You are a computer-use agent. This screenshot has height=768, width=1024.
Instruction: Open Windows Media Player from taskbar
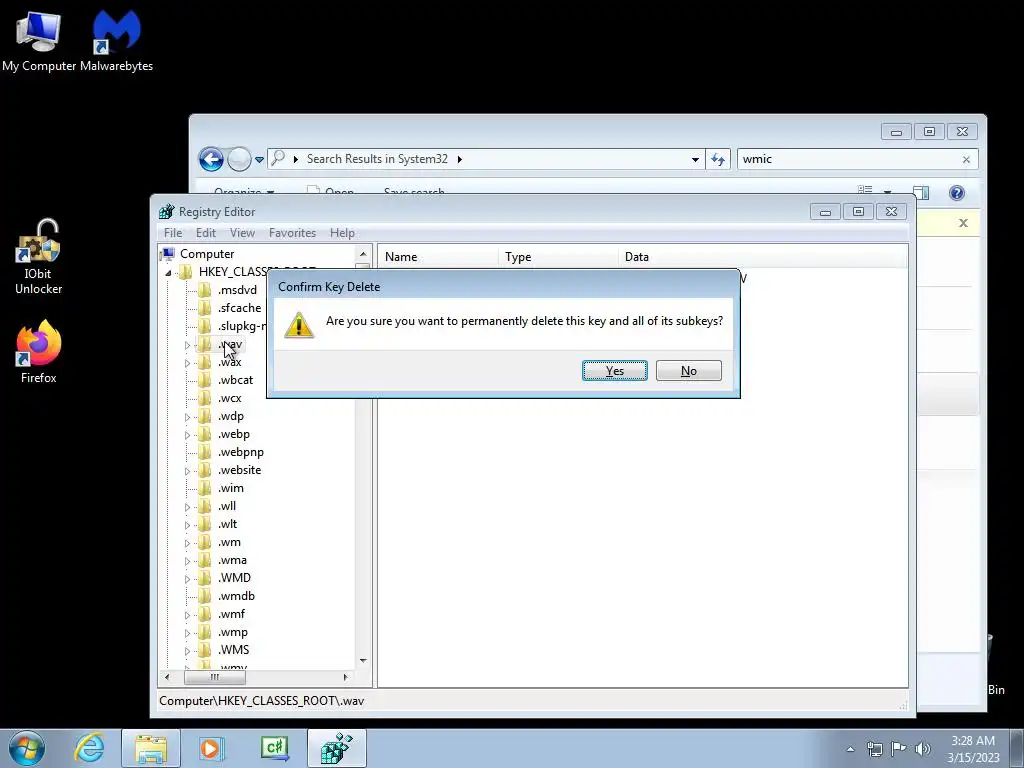click(x=211, y=748)
